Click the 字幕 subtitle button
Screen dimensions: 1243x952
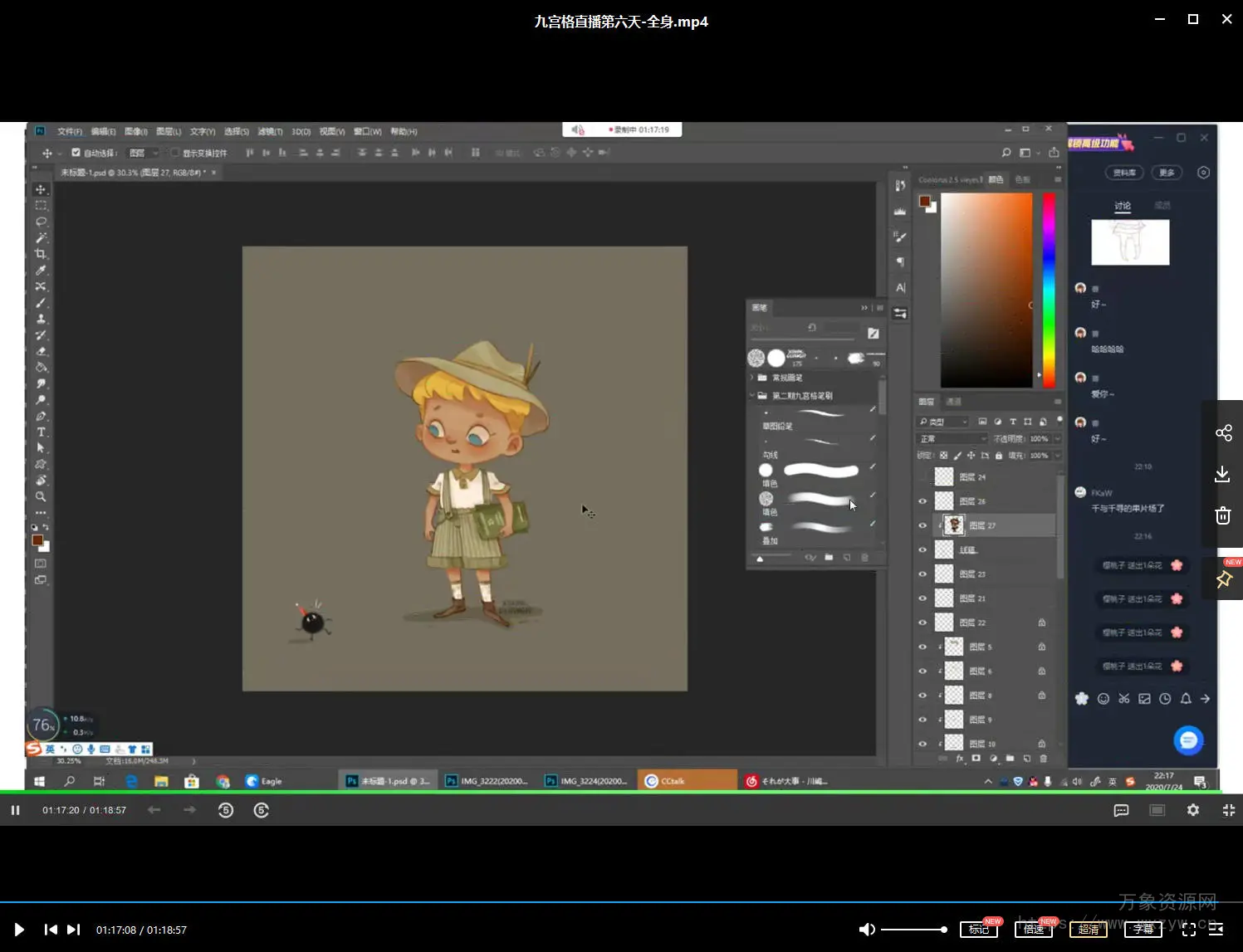pos(1143,930)
